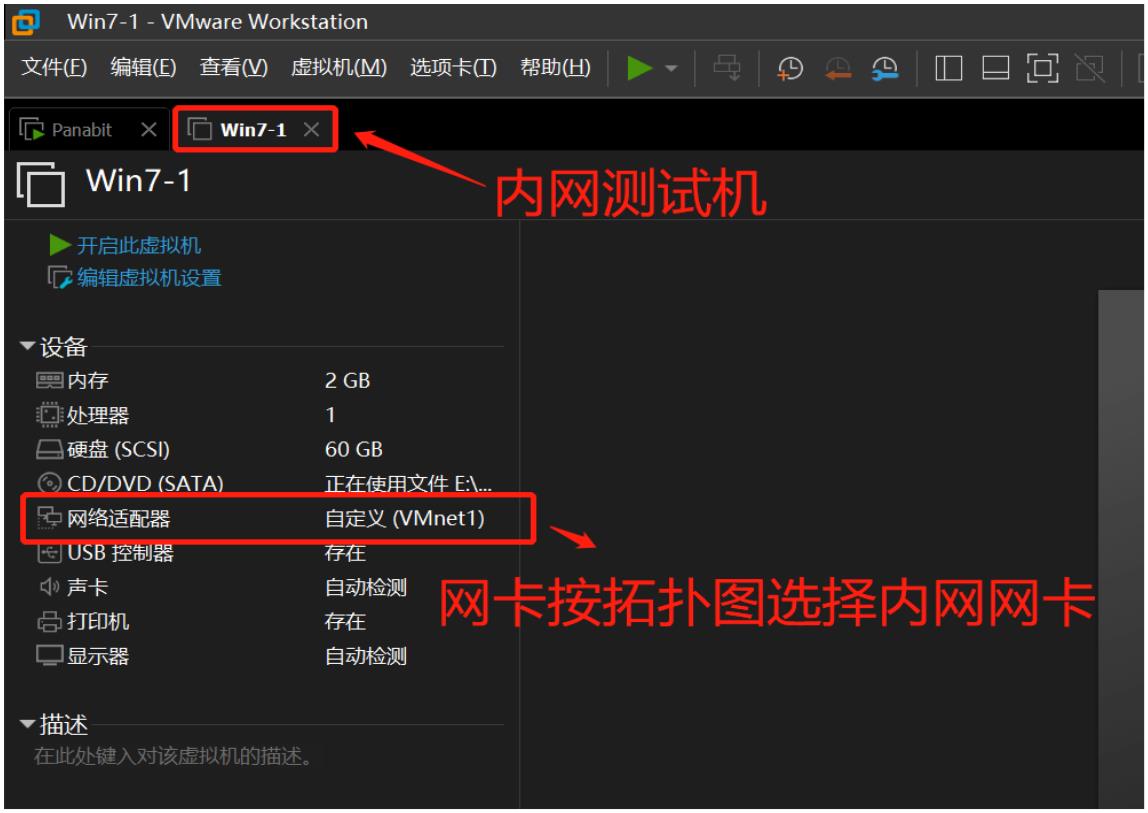This screenshot has height=813, width=1148.
Task: Collapse the 描述 section
Action: pos(27,724)
